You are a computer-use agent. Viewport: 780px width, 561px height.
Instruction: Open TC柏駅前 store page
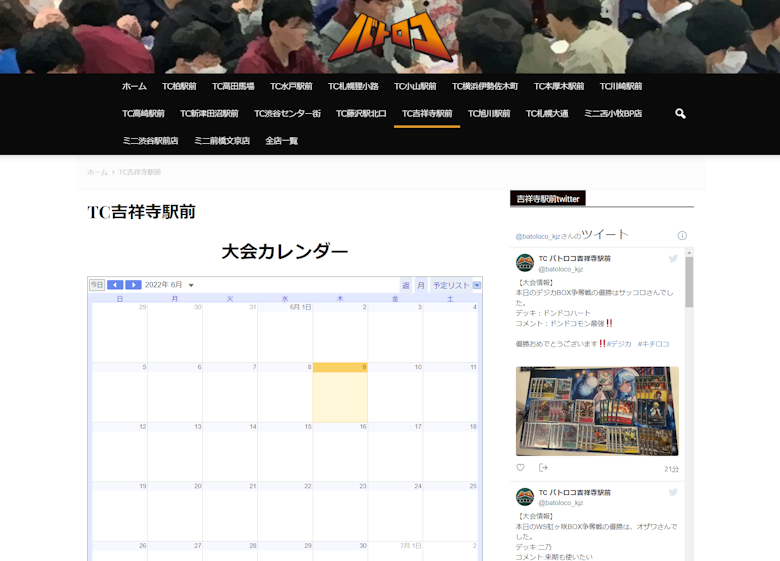pyautogui.click(x=179, y=87)
